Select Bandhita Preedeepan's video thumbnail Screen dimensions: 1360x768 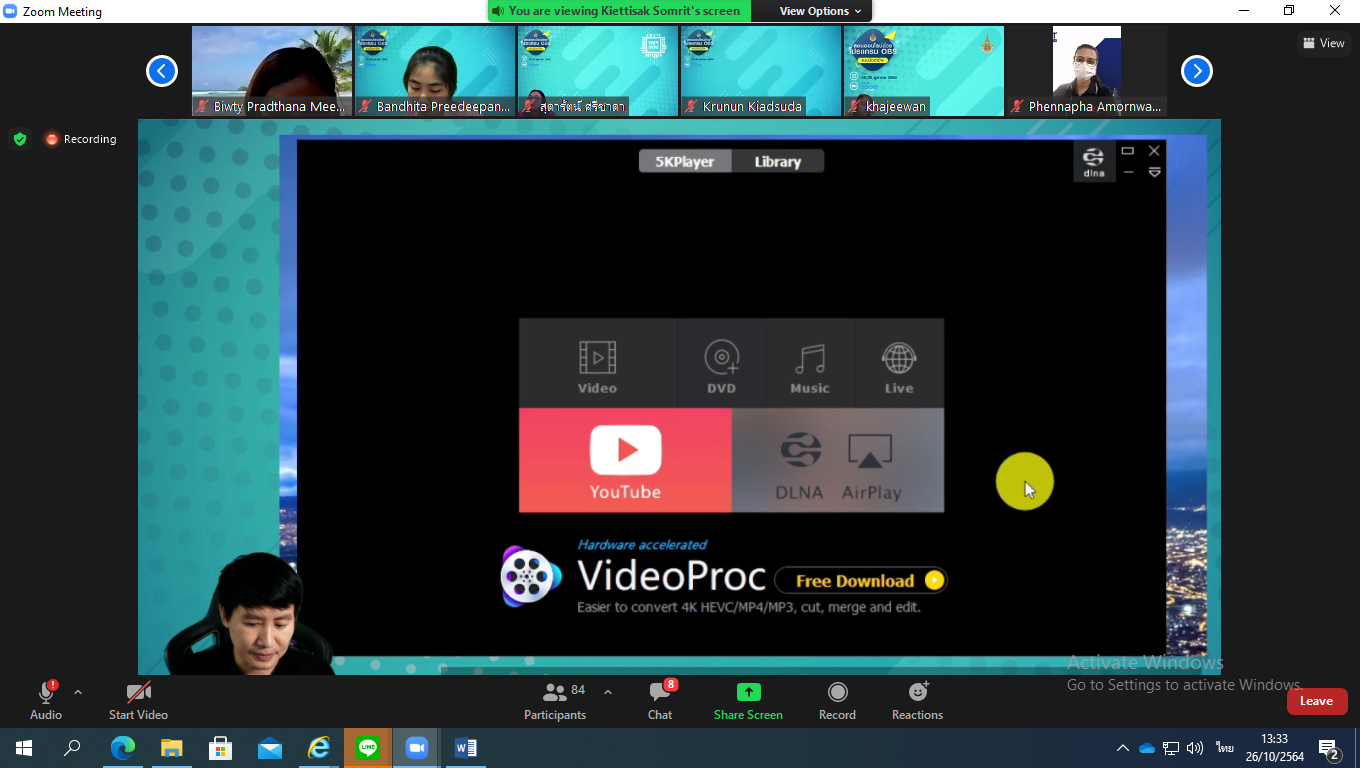point(435,71)
